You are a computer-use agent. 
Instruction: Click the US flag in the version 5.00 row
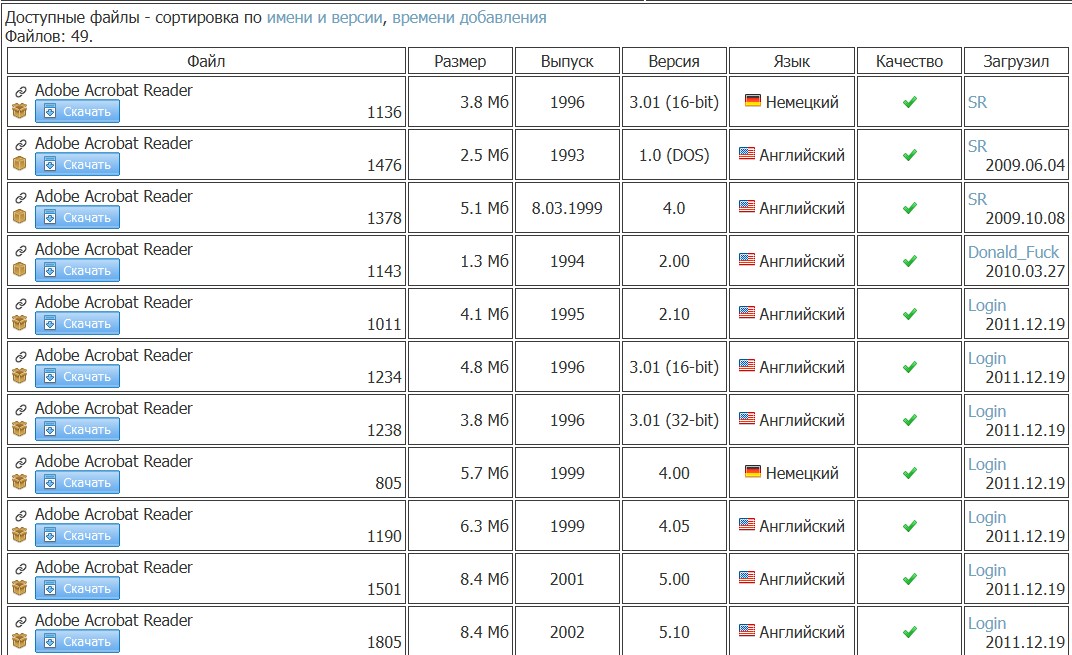click(x=747, y=578)
